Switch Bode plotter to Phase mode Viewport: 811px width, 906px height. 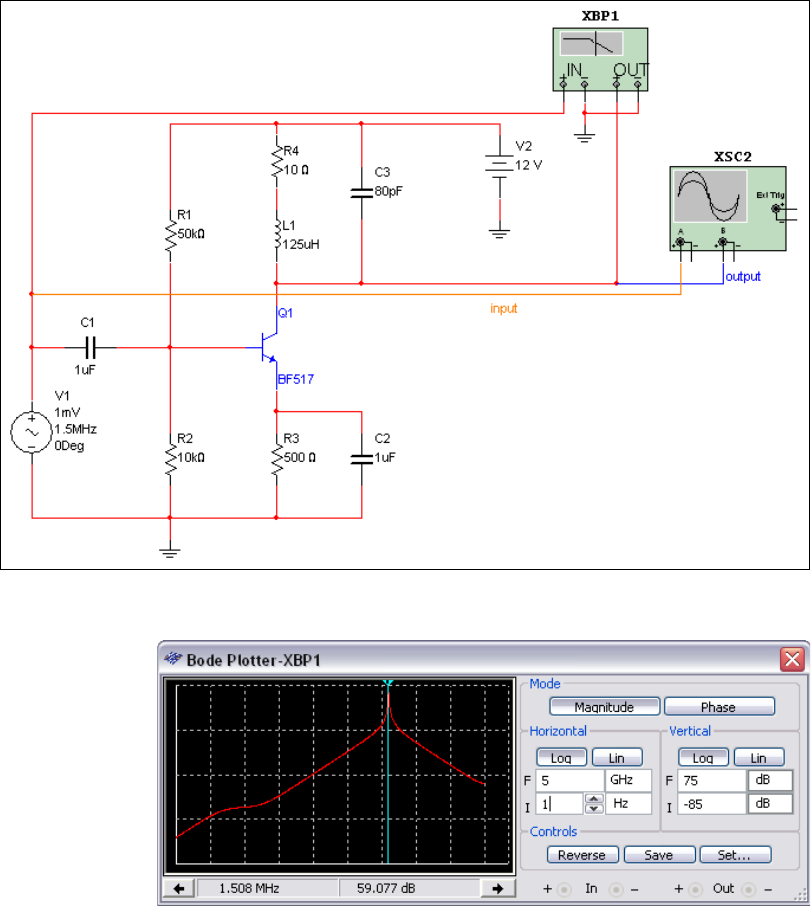coord(719,707)
